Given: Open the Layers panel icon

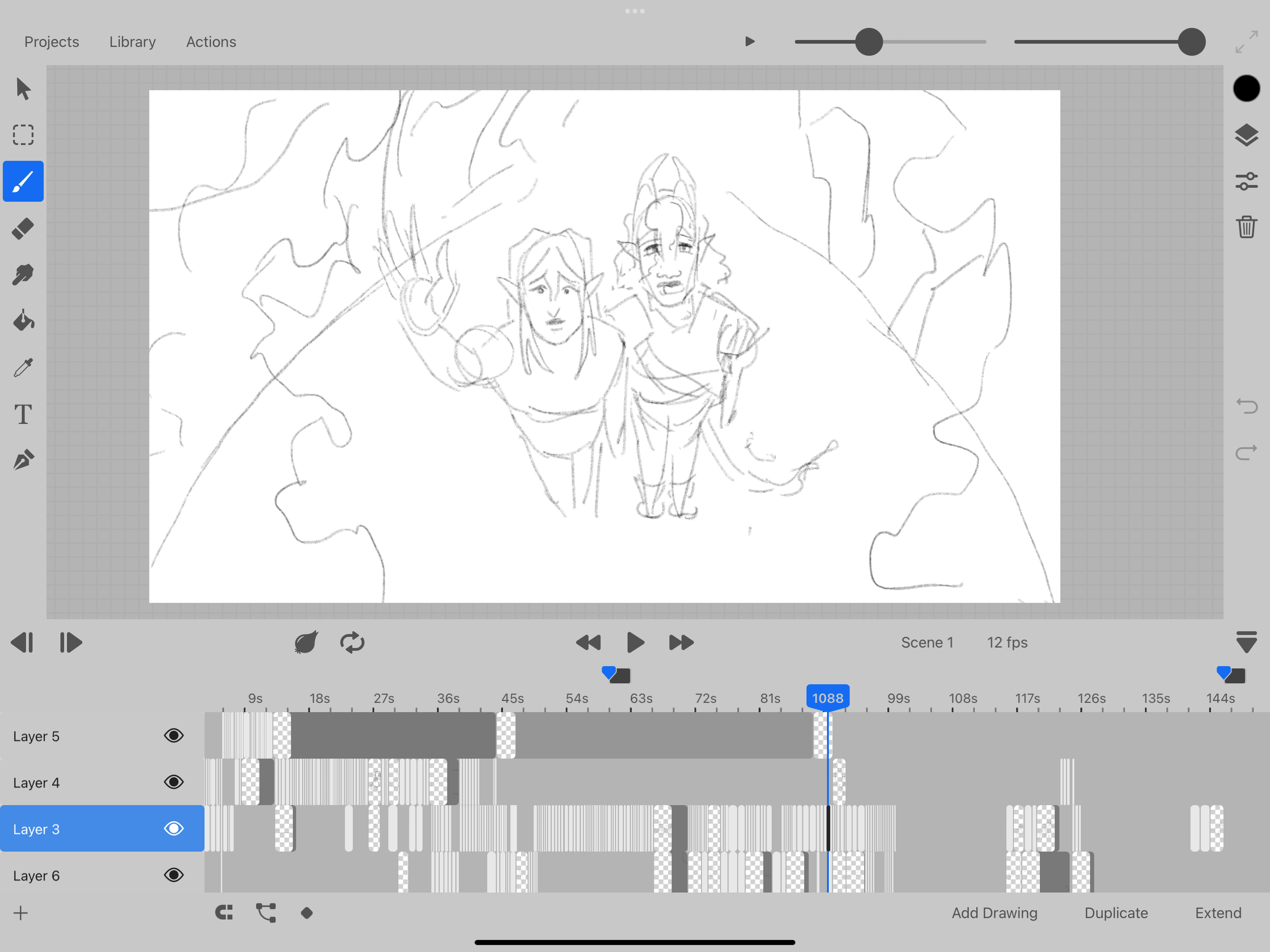Looking at the screenshot, I should point(1246,135).
